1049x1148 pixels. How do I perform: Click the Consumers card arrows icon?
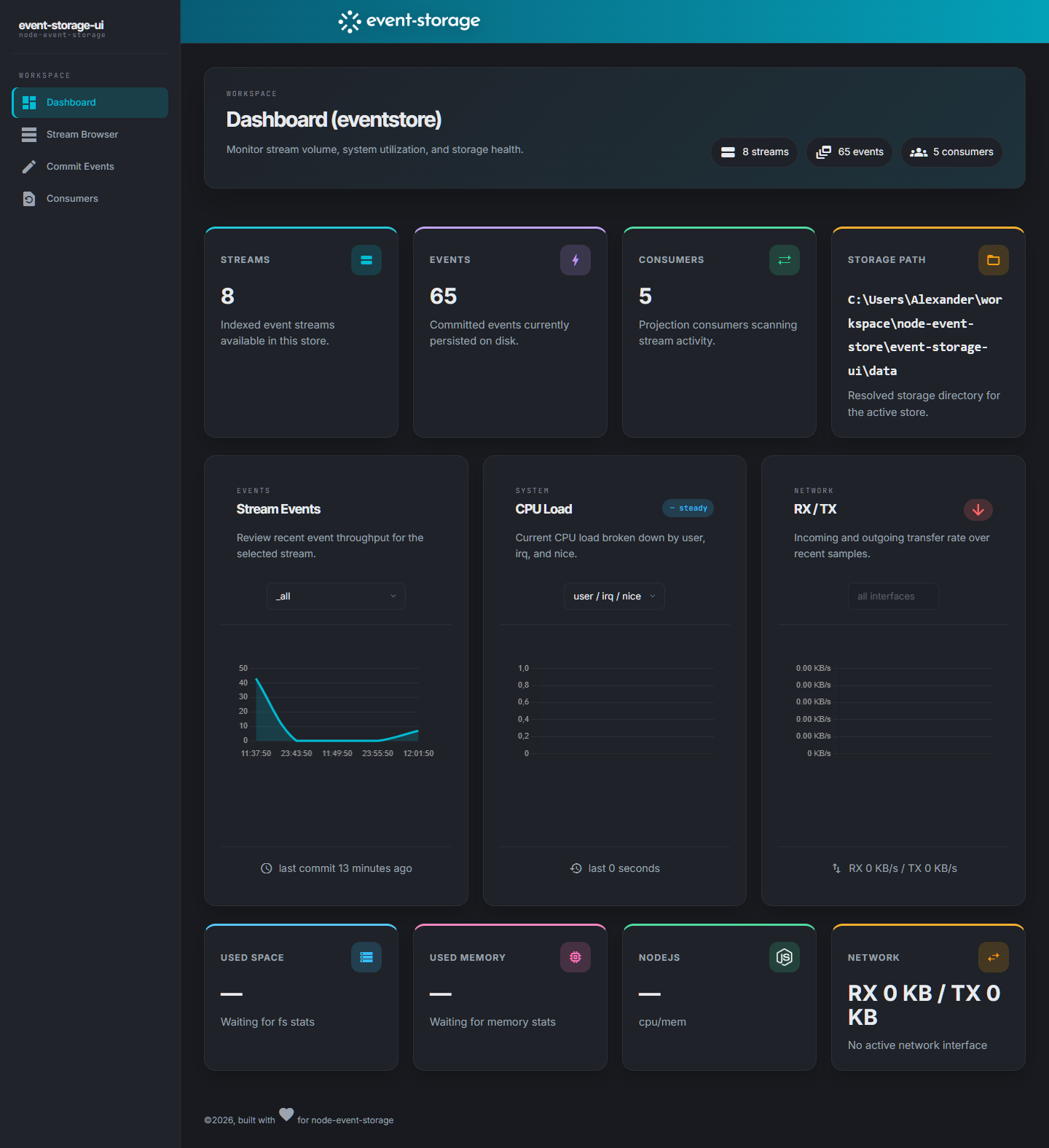point(785,260)
